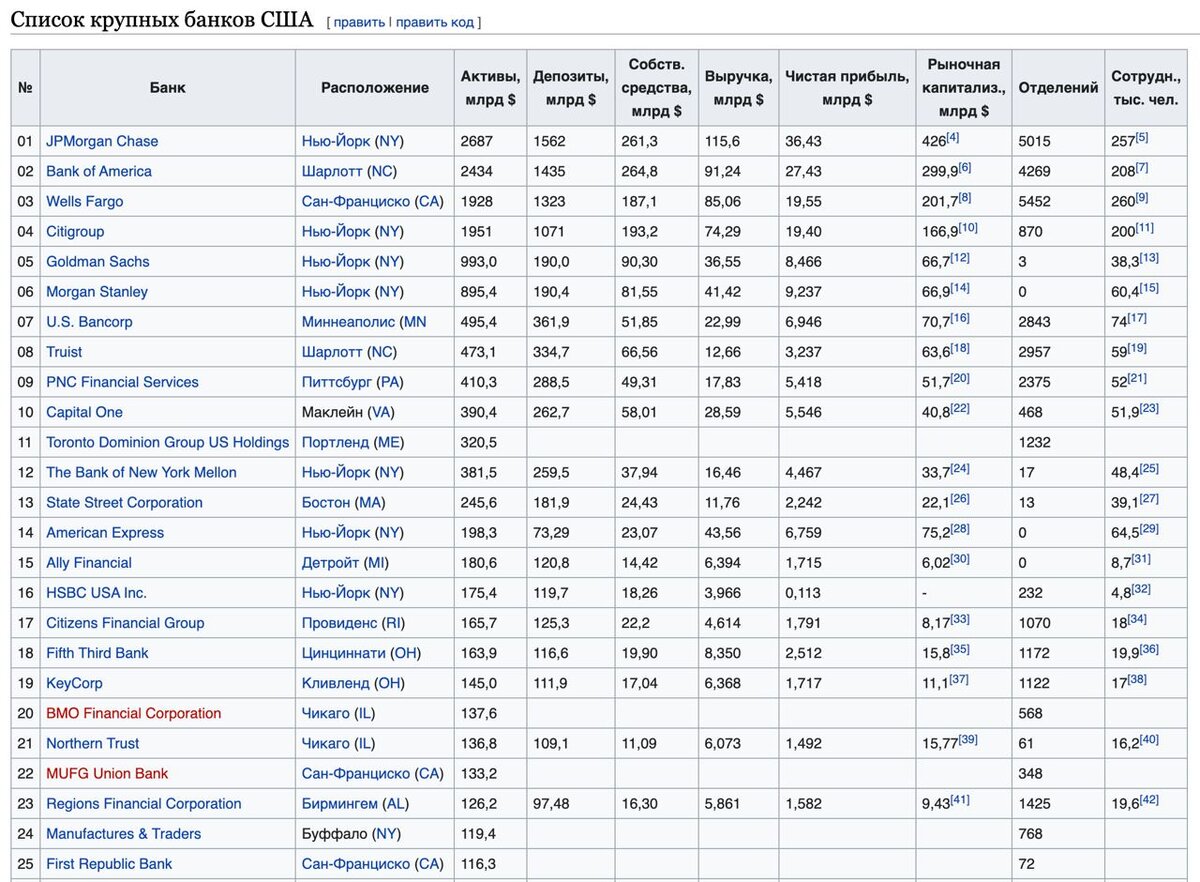Open the Провиденс location link
This screenshot has width=1200, height=882.
(340, 622)
